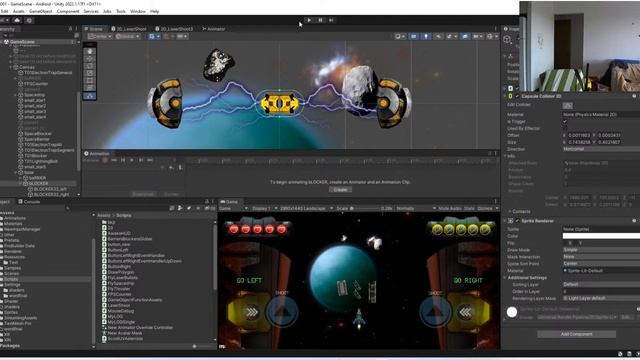Toggle the Used By Effector checkbox
This screenshot has height=360, width=640.
coord(565,129)
